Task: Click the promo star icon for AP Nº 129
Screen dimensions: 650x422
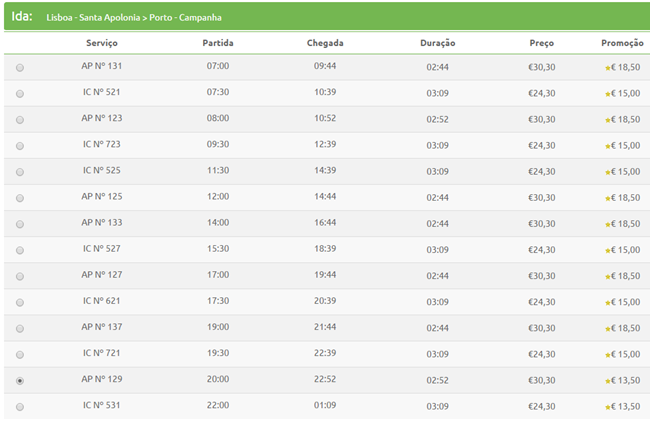Action: point(608,381)
